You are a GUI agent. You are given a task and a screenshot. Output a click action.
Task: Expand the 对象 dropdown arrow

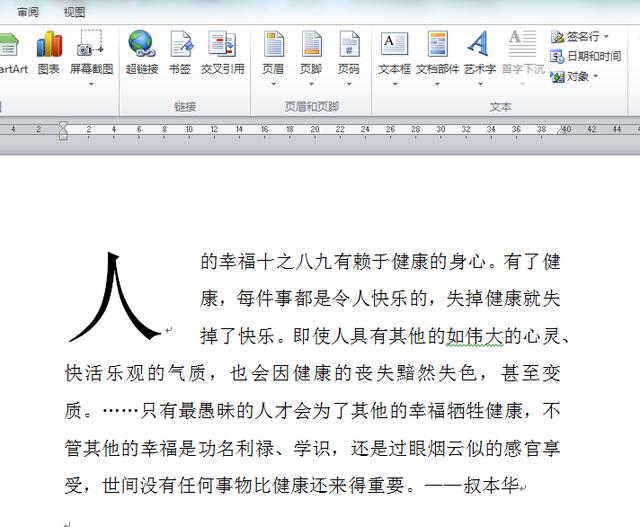(595, 76)
